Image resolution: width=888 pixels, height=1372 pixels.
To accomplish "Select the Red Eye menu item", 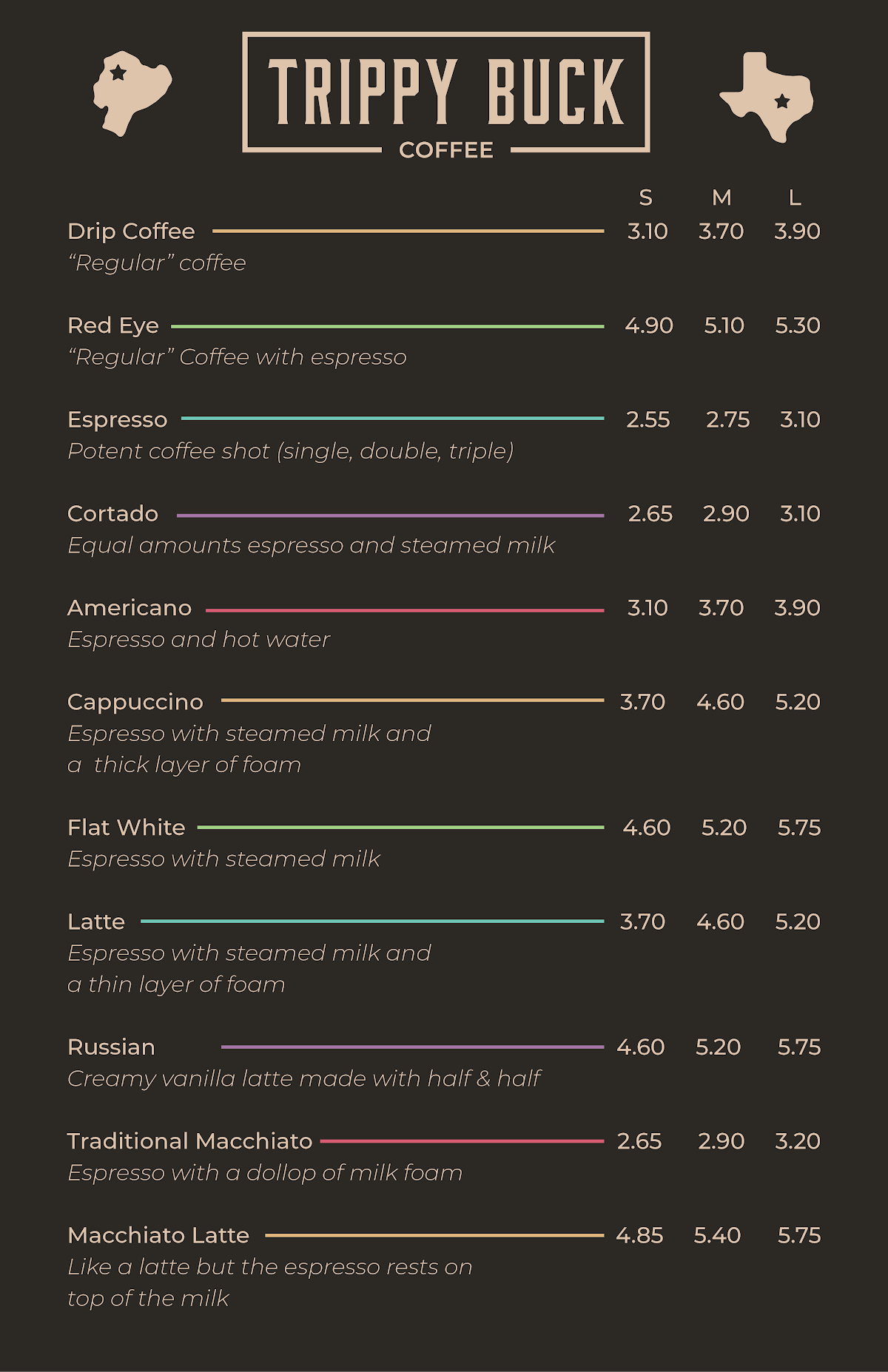I will coord(113,325).
